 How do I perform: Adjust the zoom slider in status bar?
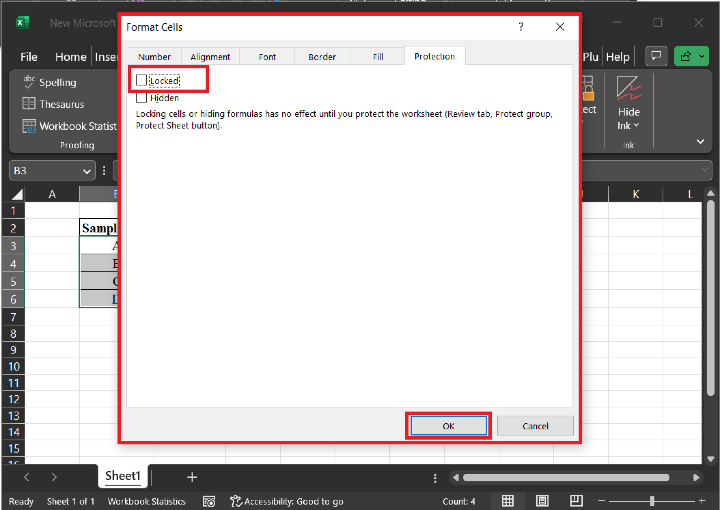[652, 501]
